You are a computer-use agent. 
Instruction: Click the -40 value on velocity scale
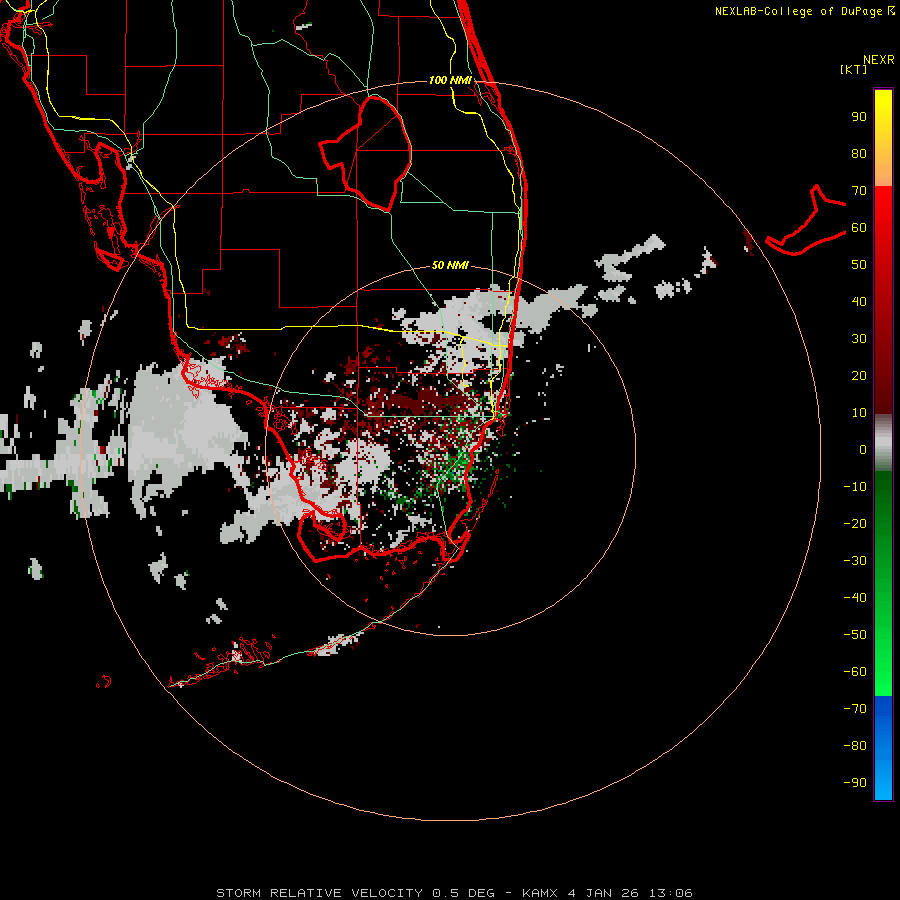(855, 598)
